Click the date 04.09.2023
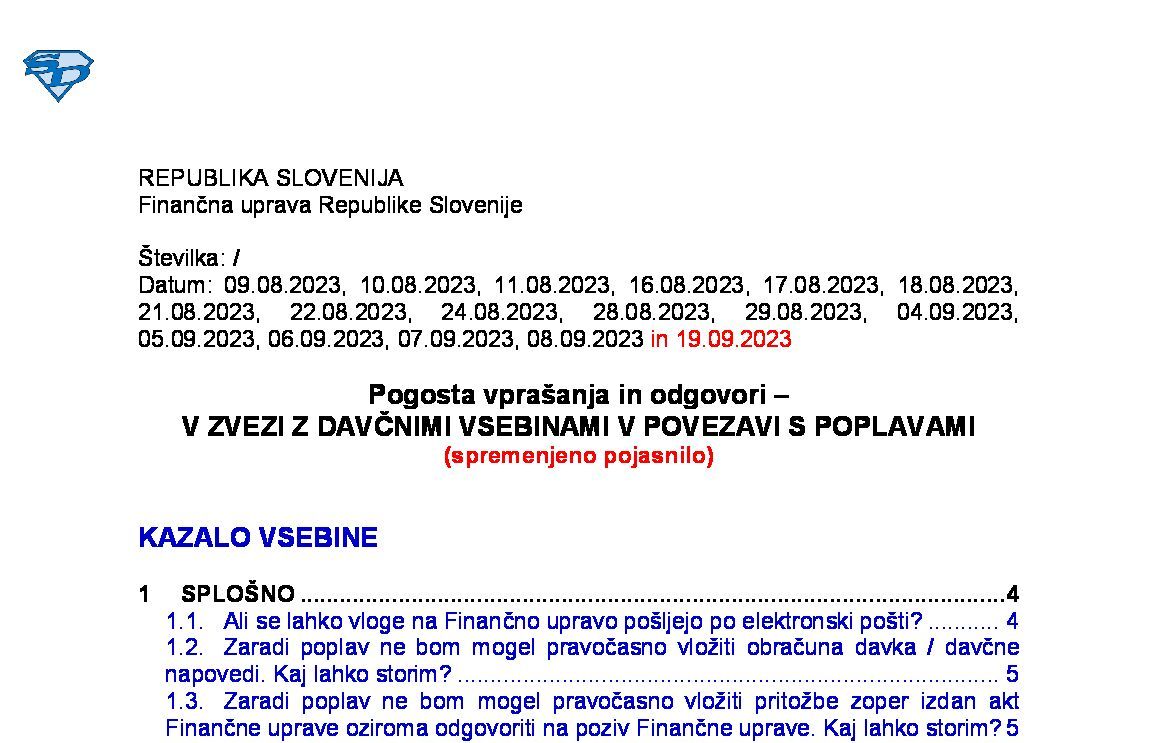The height and width of the screenshot is (743, 1157). pyautogui.click(x=957, y=312)
